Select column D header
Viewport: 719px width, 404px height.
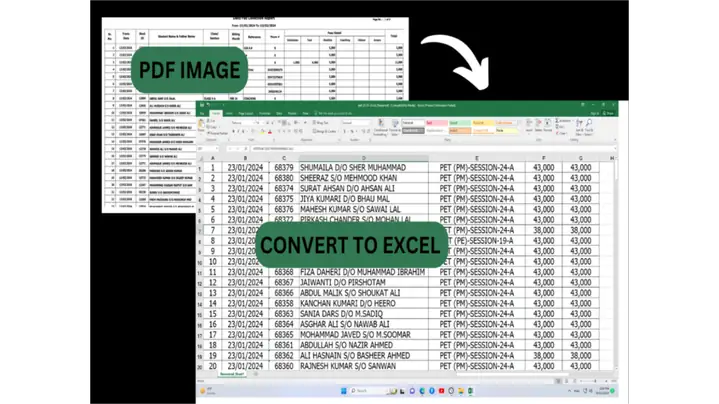point(364,158)
